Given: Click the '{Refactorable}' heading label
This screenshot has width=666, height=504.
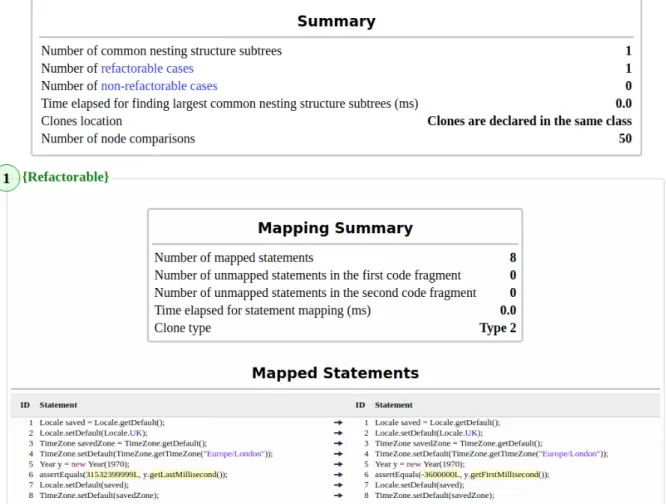Looking at the screenshot, I should (x=65, y=177).
